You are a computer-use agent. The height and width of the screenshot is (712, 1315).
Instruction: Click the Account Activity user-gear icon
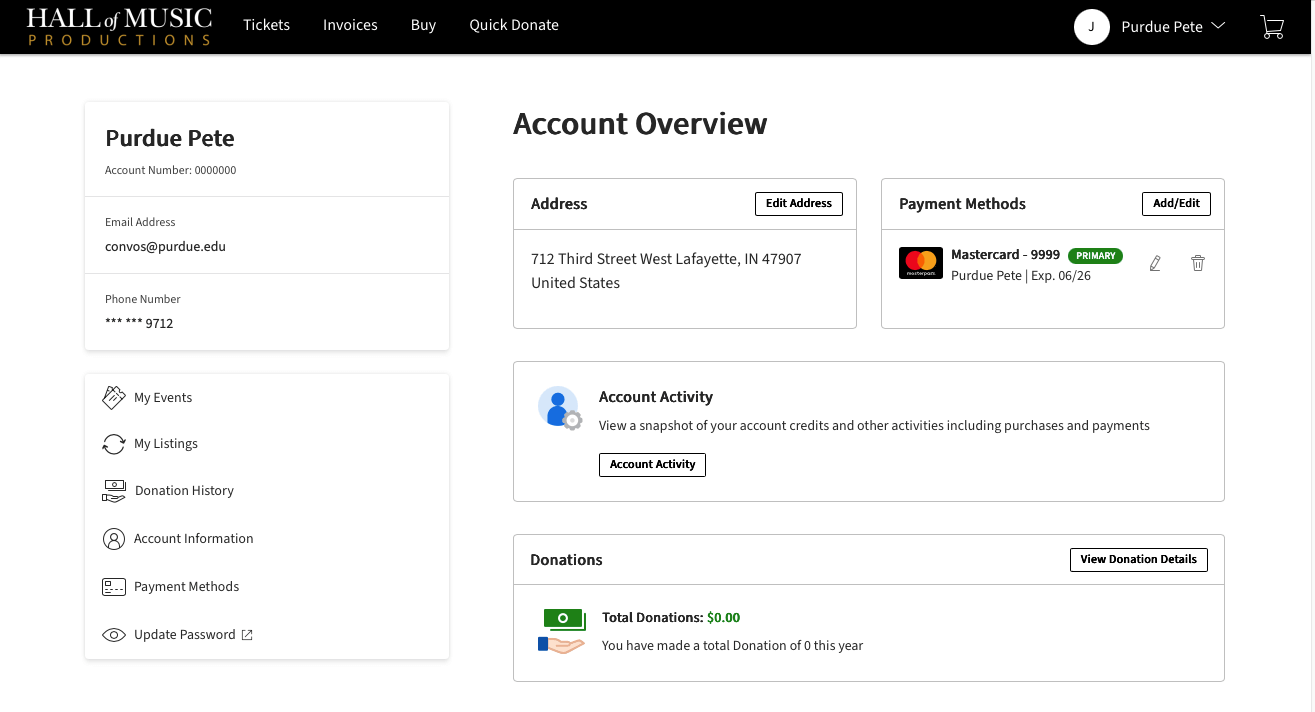[x=559, y=408]
